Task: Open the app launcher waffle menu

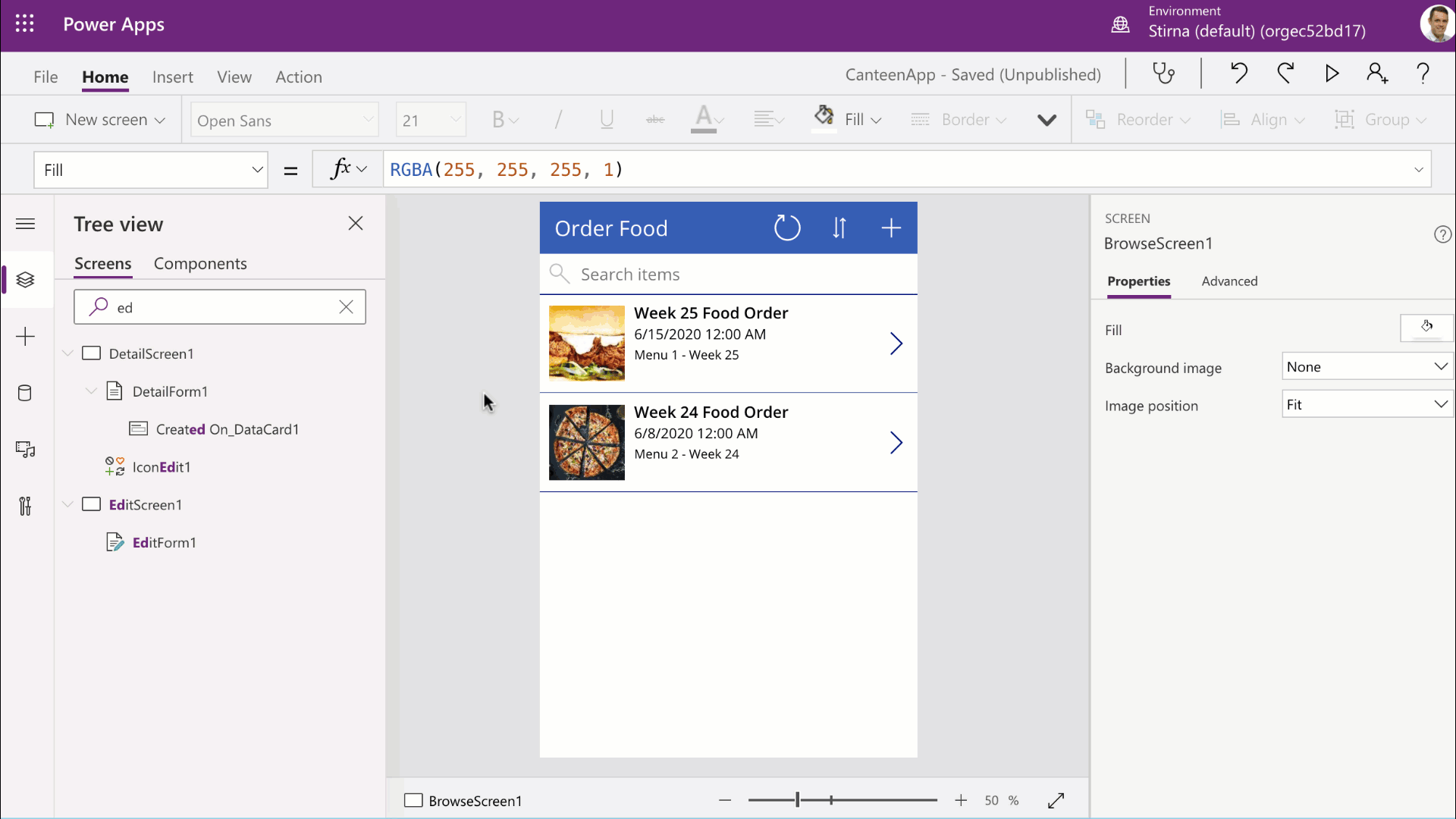Action: point(24,24)
